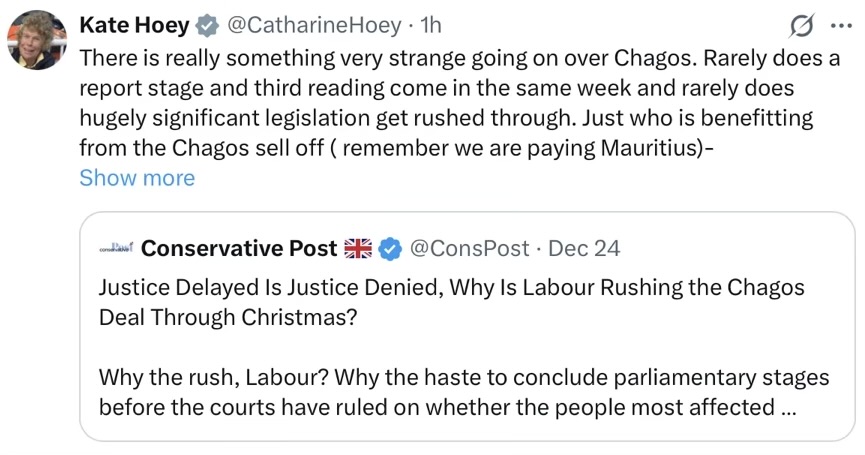Open the @ConsPost handle
865x455 pixels.
(x=472, y=248)
